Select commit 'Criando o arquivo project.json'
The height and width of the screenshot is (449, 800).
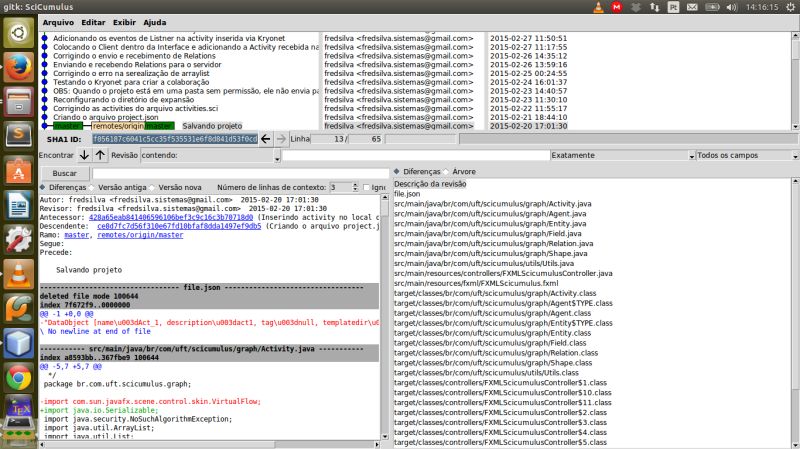click(x=106, y=117)
